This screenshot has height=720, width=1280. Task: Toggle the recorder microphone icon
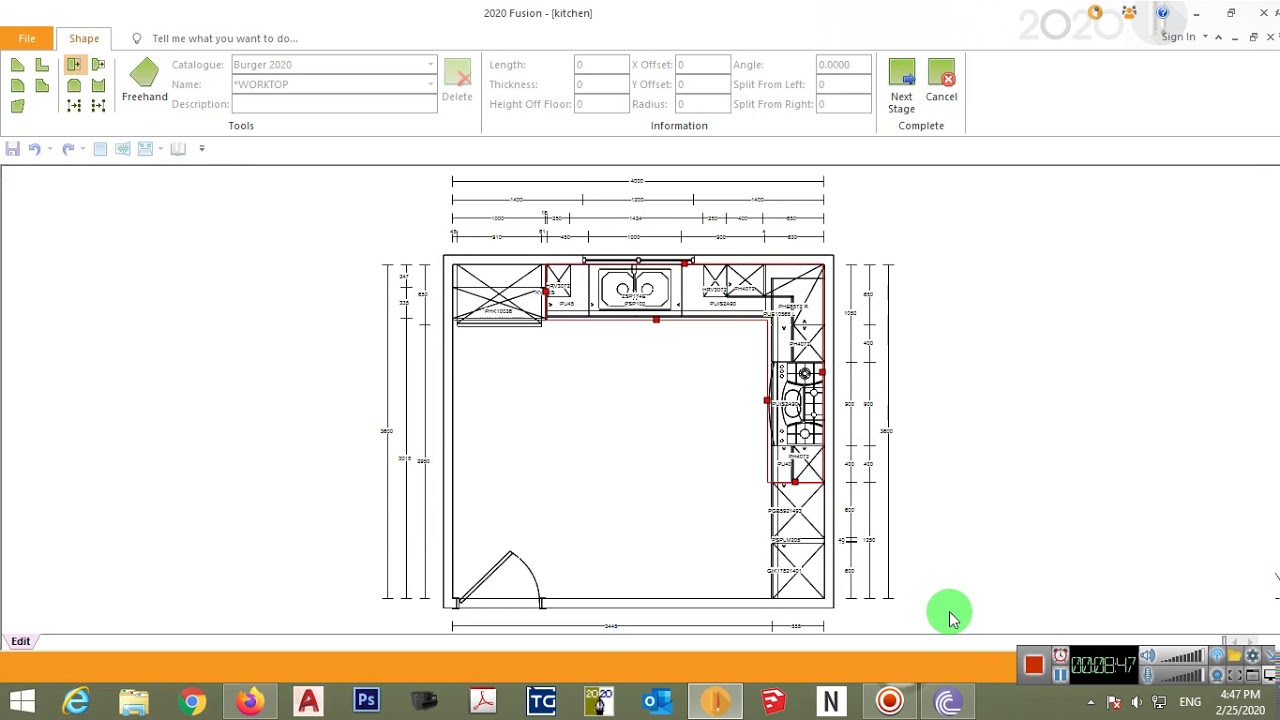(x=1147, y=675)
